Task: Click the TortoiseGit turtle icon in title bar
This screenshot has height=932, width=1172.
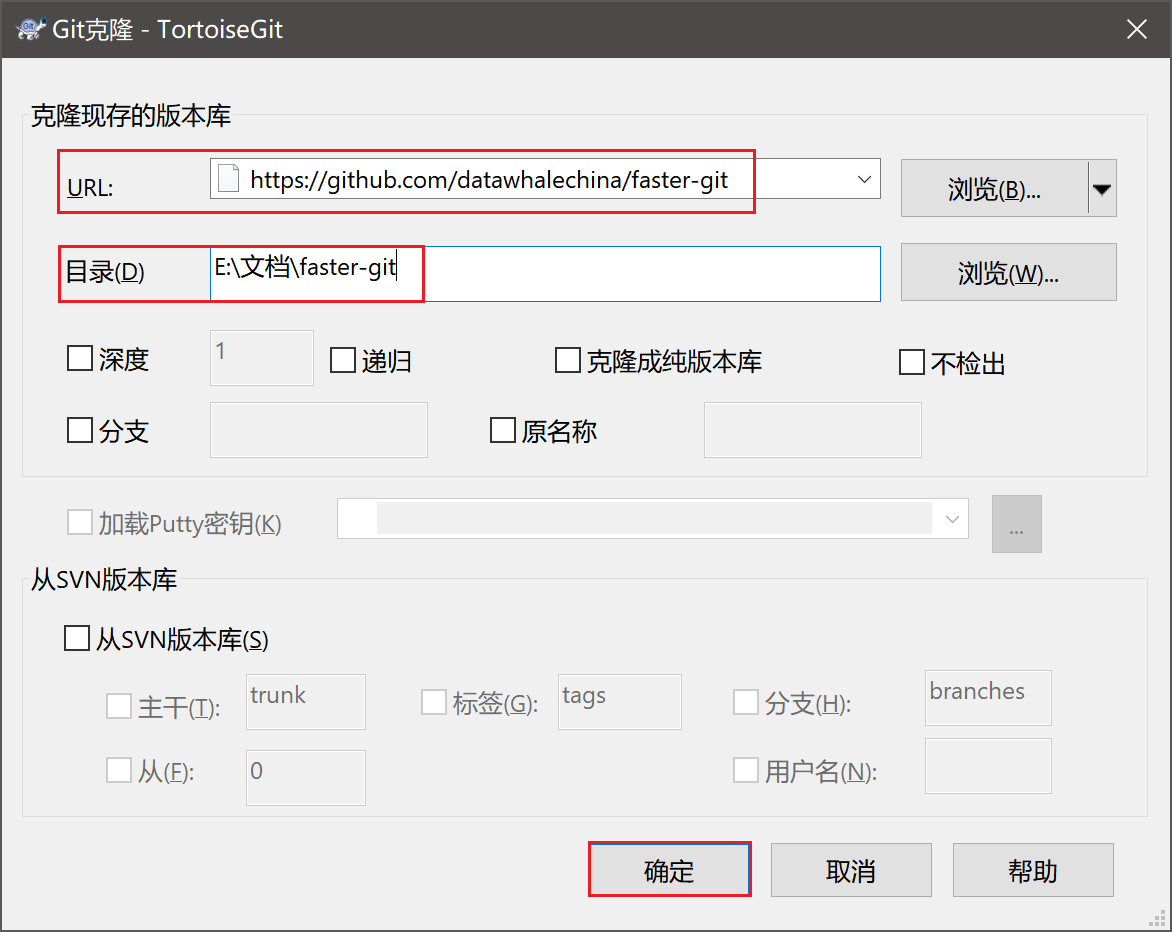Action: [30, 29]
